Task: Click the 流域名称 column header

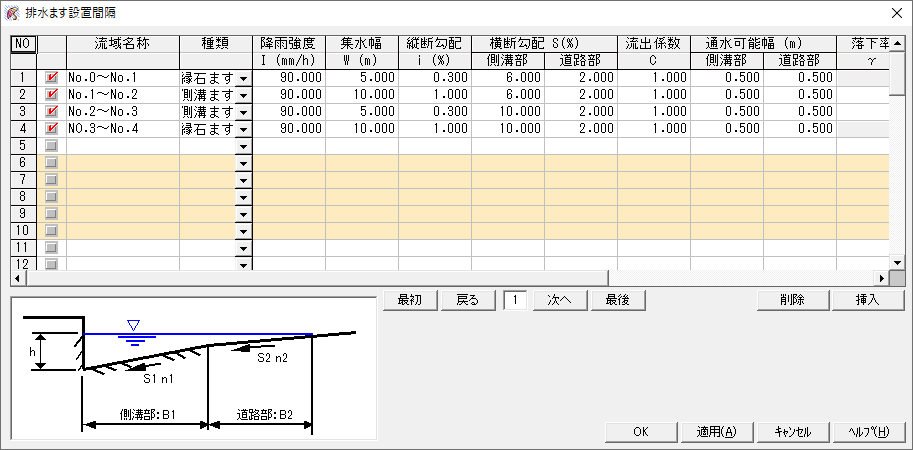Action: [123, 44]
